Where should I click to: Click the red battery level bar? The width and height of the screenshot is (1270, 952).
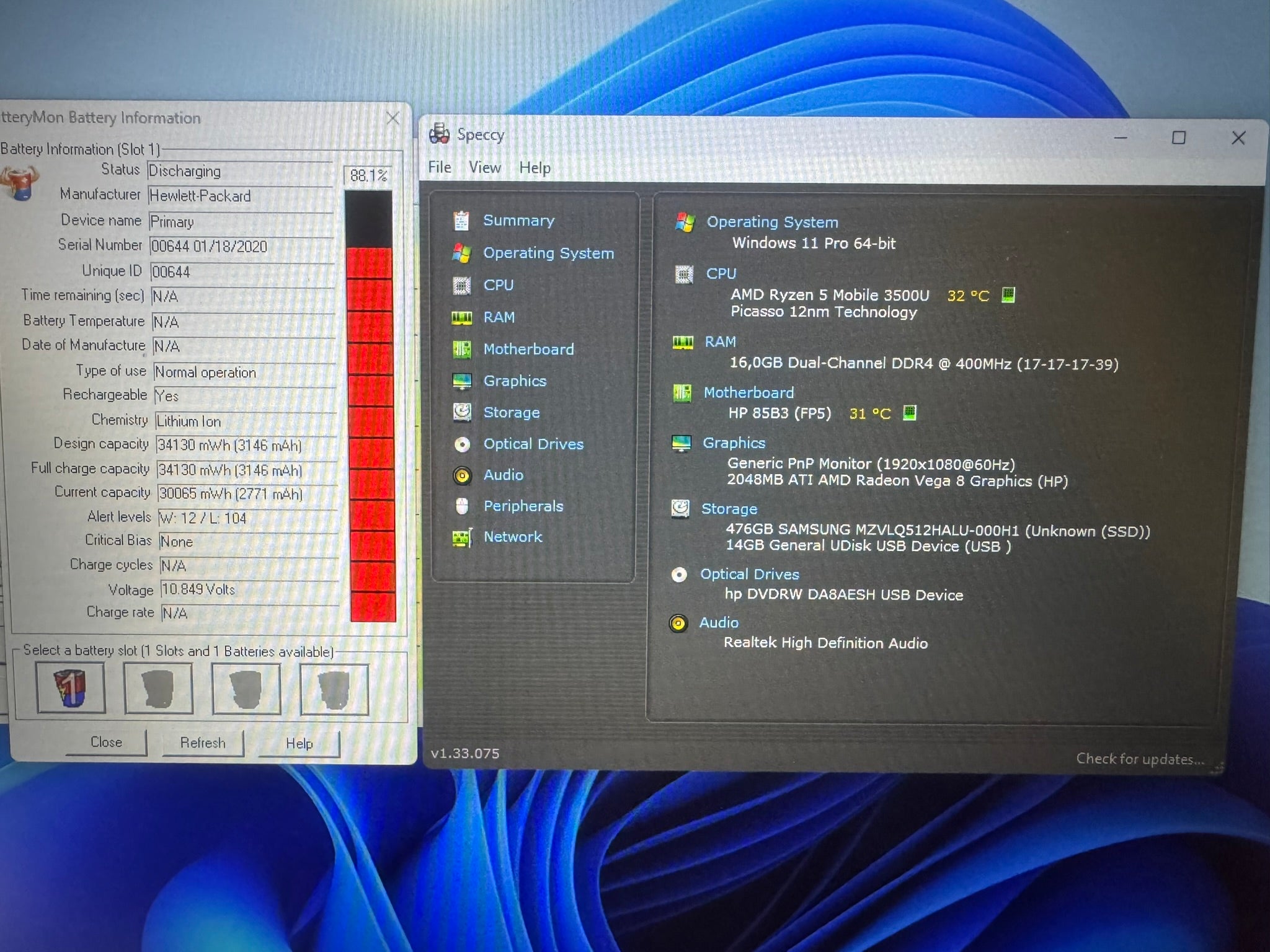pyautogui.click(x=371, y=434)
